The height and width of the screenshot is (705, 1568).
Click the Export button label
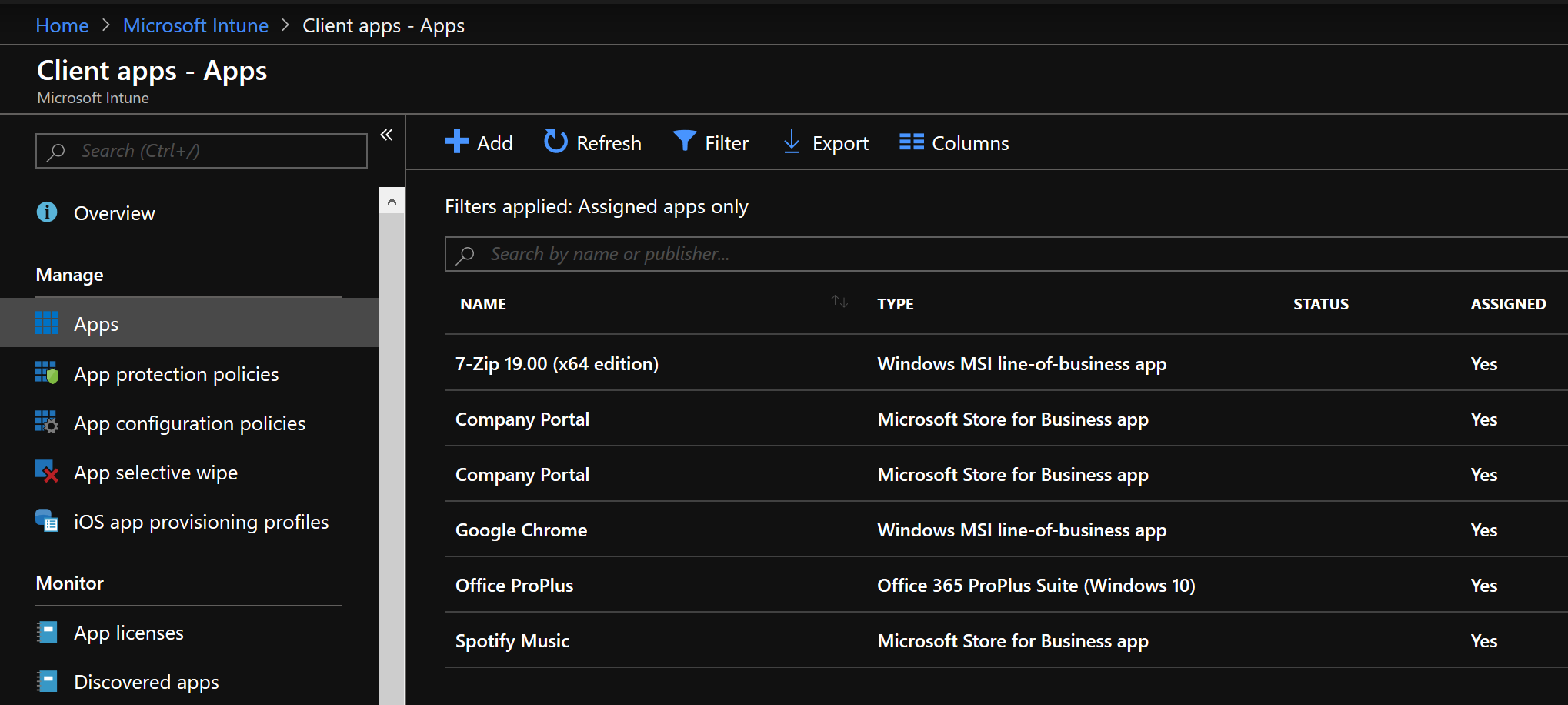point(840,143)
